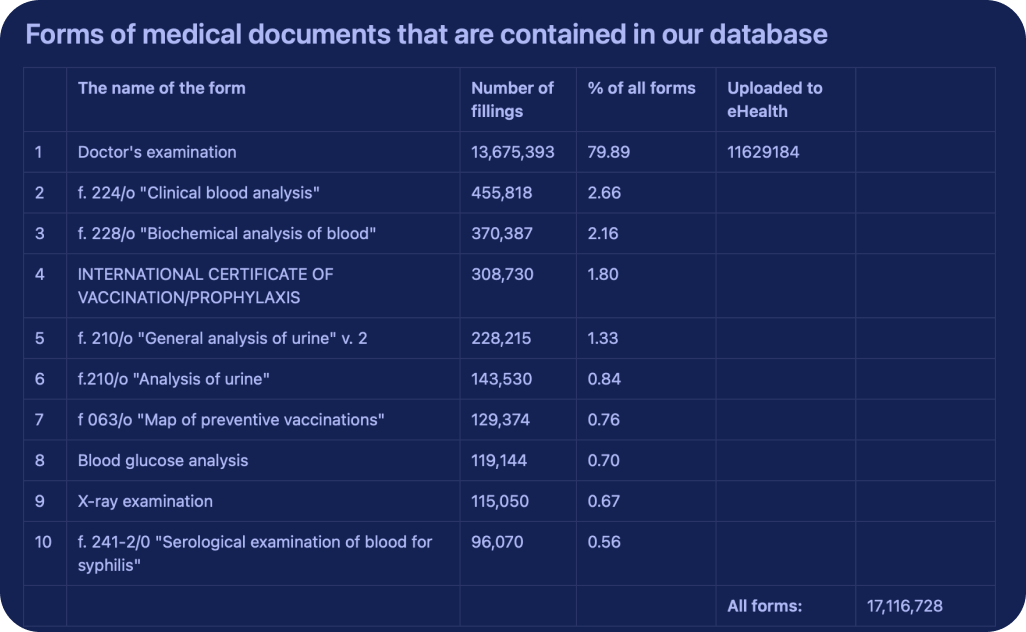1026x632 pixels.
Task: Select the "% of all forms" header
Action: point(641,88)
